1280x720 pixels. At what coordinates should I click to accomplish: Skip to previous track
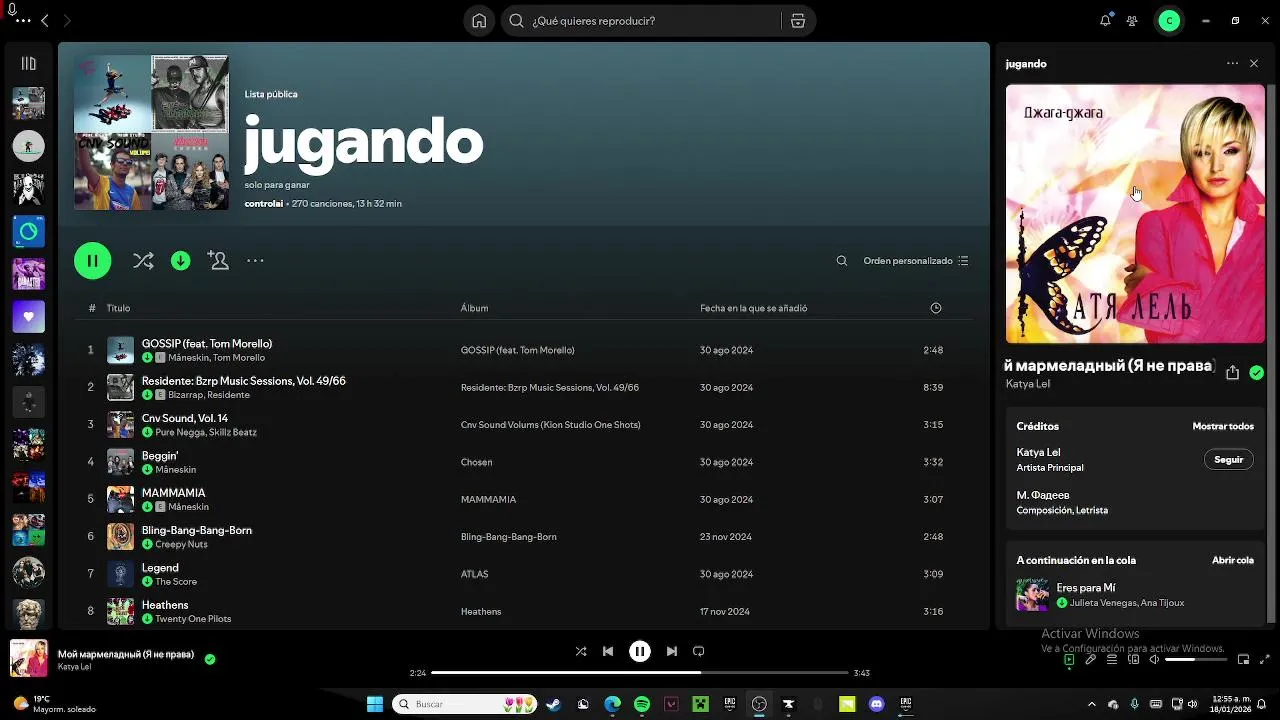(608, 651)
